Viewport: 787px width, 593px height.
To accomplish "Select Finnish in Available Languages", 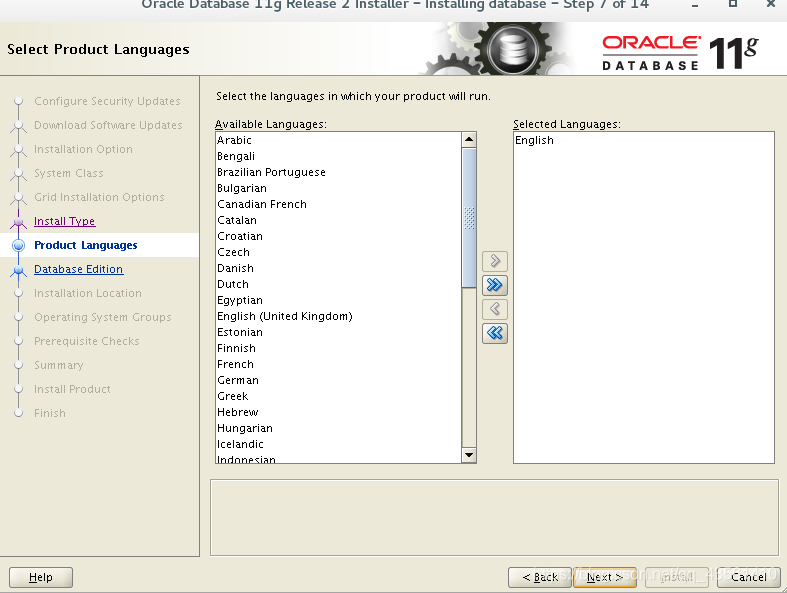I will tap(338, 348).
